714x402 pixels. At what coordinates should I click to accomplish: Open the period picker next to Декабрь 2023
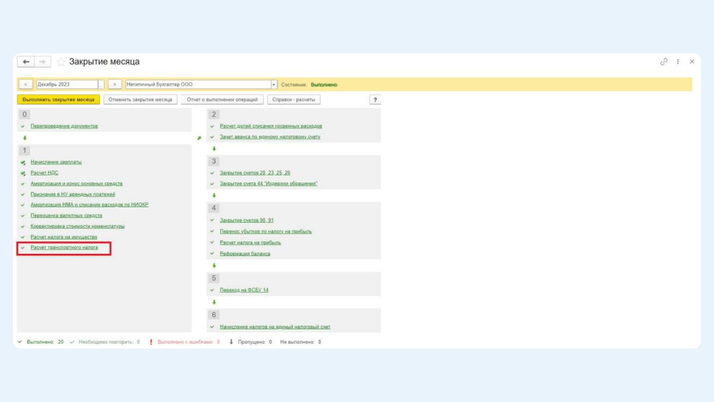(102, 85)
